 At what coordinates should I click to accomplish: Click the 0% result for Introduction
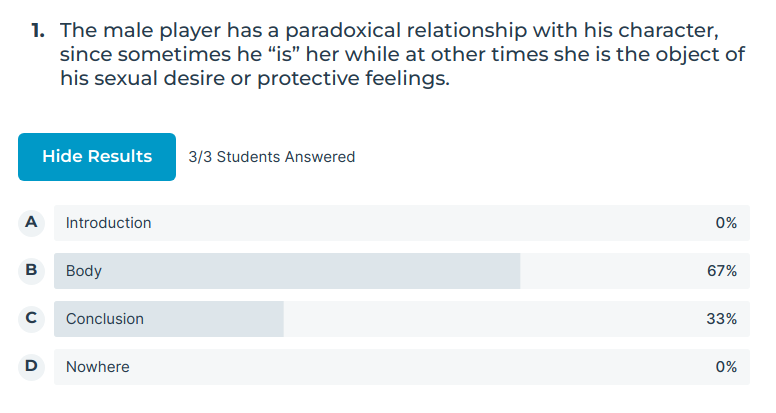[x=726, y=223]
